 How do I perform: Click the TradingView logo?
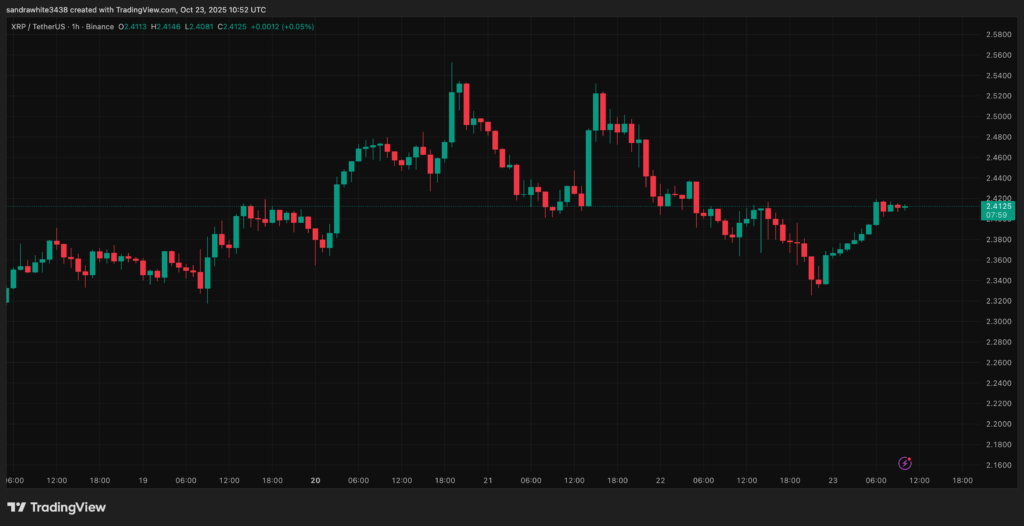[x=56, y=507]
